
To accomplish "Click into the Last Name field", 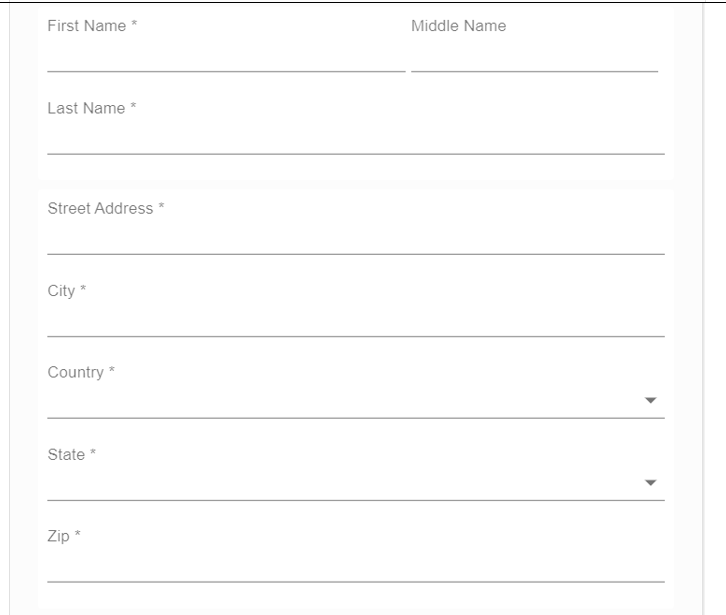I will point(355,138).
